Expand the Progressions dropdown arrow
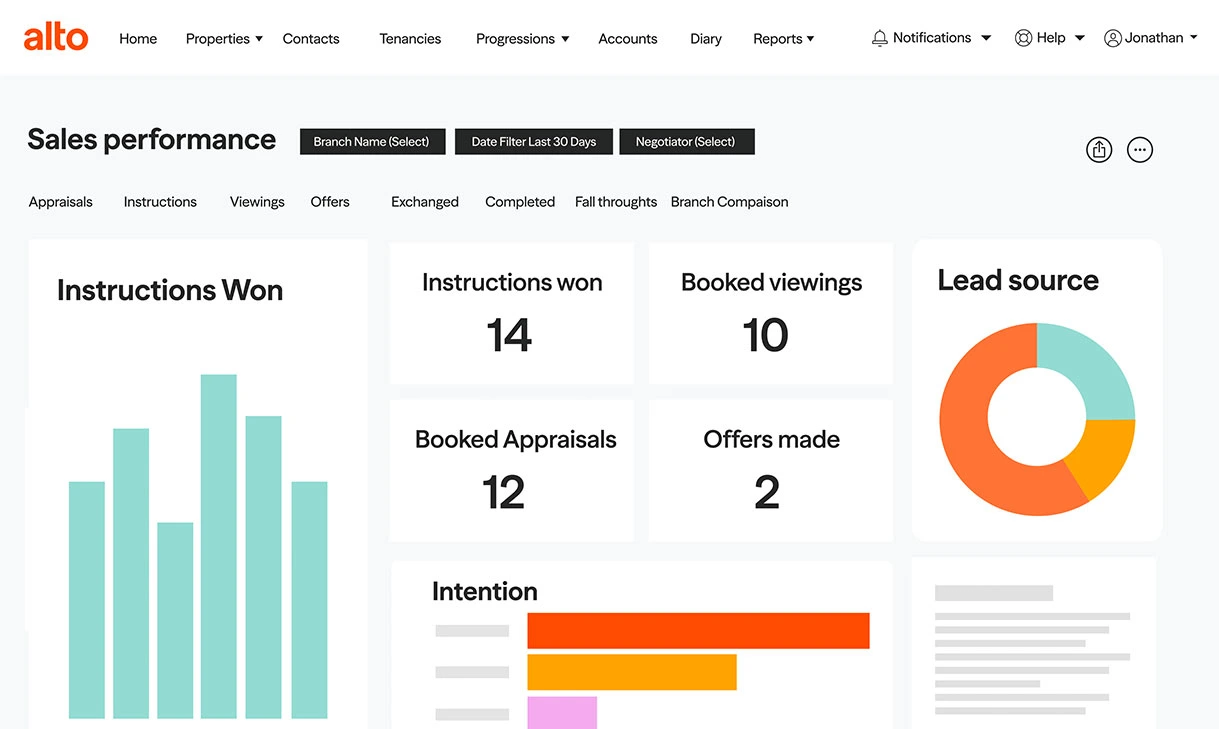Viewport: 1219px width, 729px height. pyautogui.click(x=565, y=39)
